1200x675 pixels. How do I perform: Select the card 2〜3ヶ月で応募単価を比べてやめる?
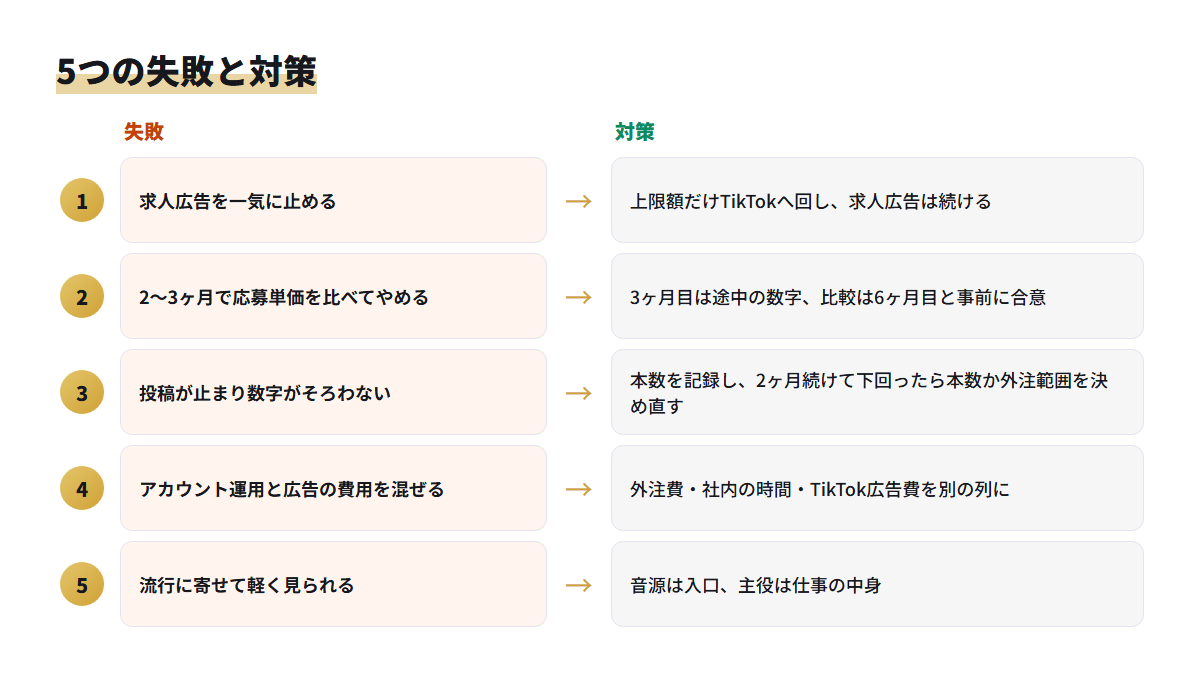pos(333,296)
